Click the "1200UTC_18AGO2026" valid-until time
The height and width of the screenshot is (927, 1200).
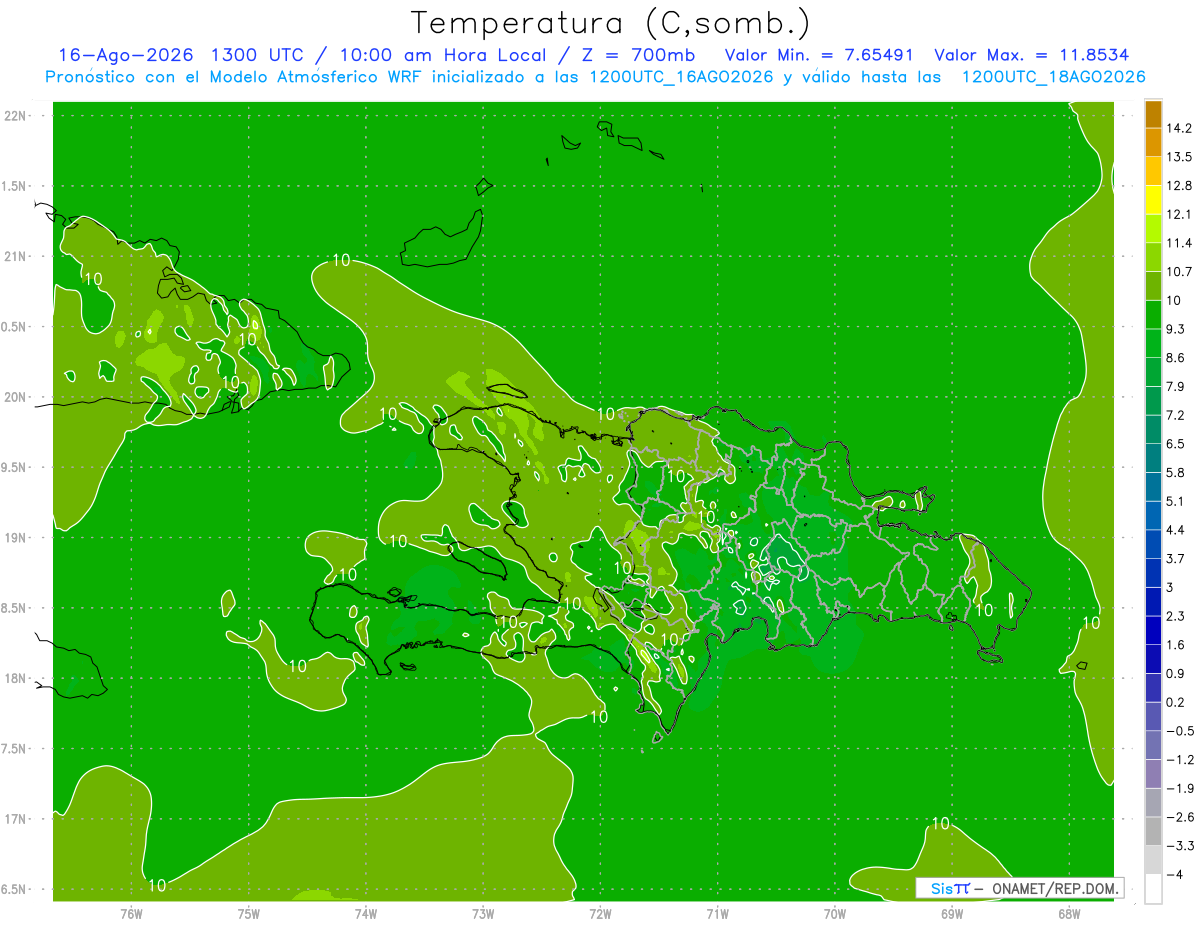click(1053, 77)
